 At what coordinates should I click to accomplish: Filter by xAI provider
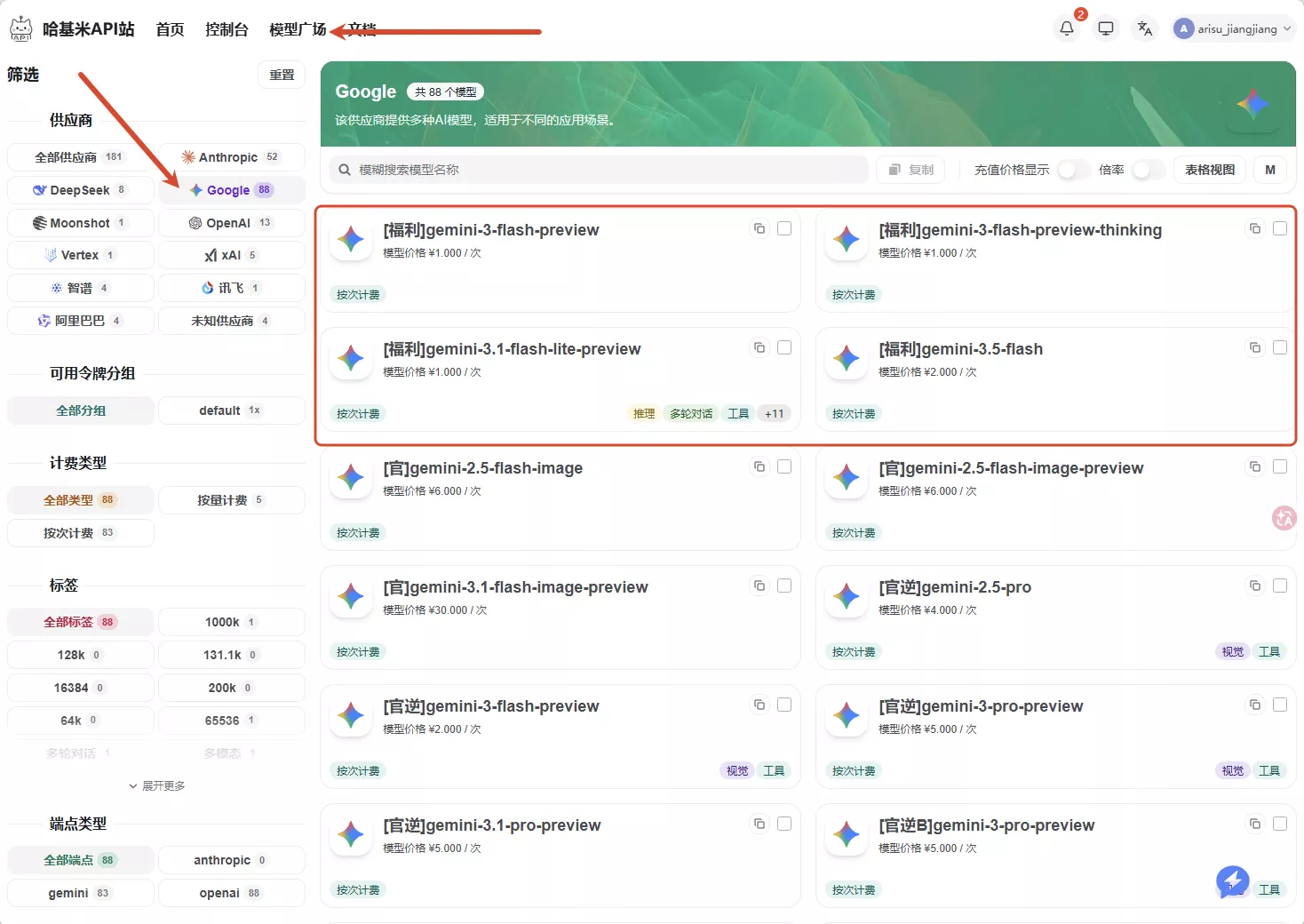pyautogui.click(x=232, y=255)
